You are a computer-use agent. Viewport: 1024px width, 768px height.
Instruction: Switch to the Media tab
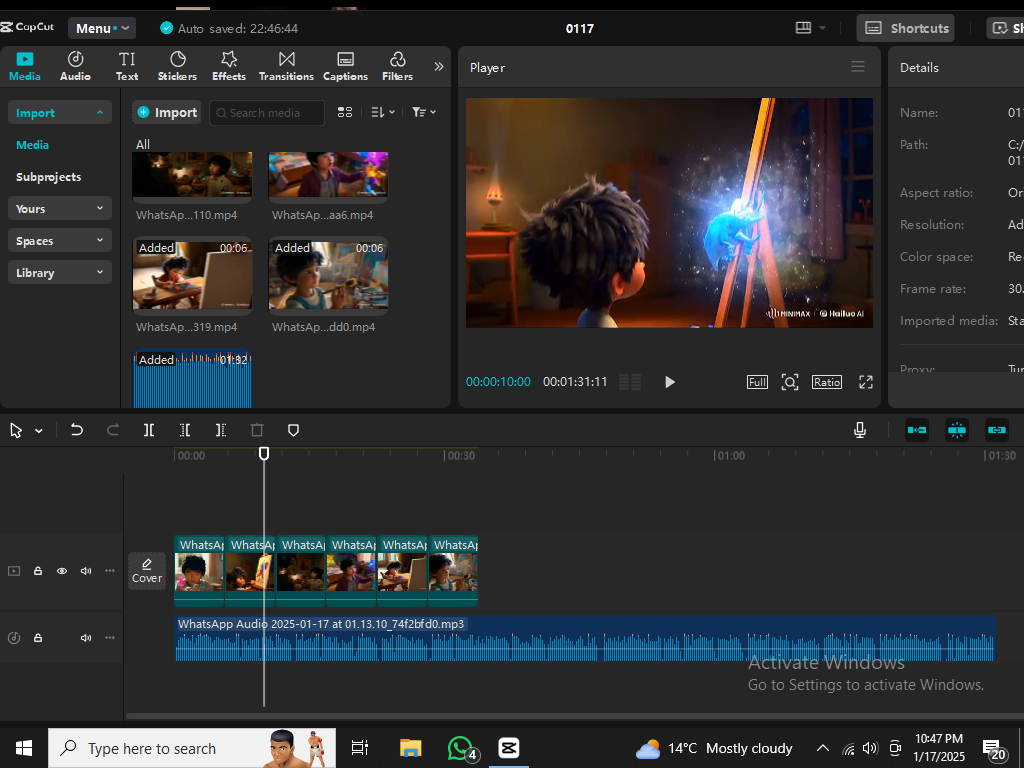click(x=25, y=67)
